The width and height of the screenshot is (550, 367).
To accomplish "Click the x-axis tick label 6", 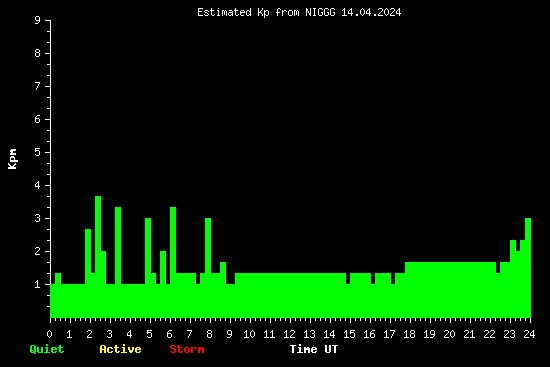I will pos(169,334).
